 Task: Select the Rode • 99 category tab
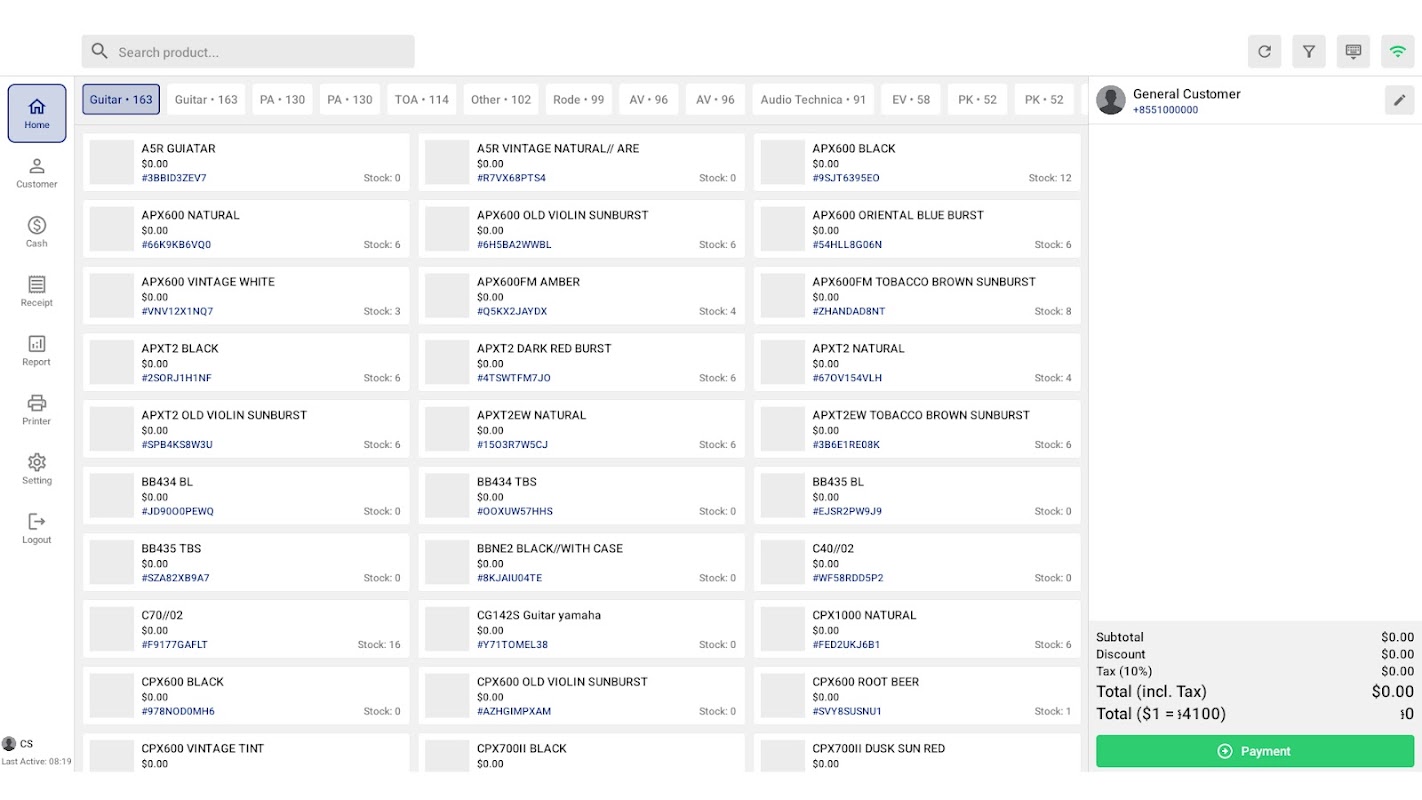coord(579,99)
